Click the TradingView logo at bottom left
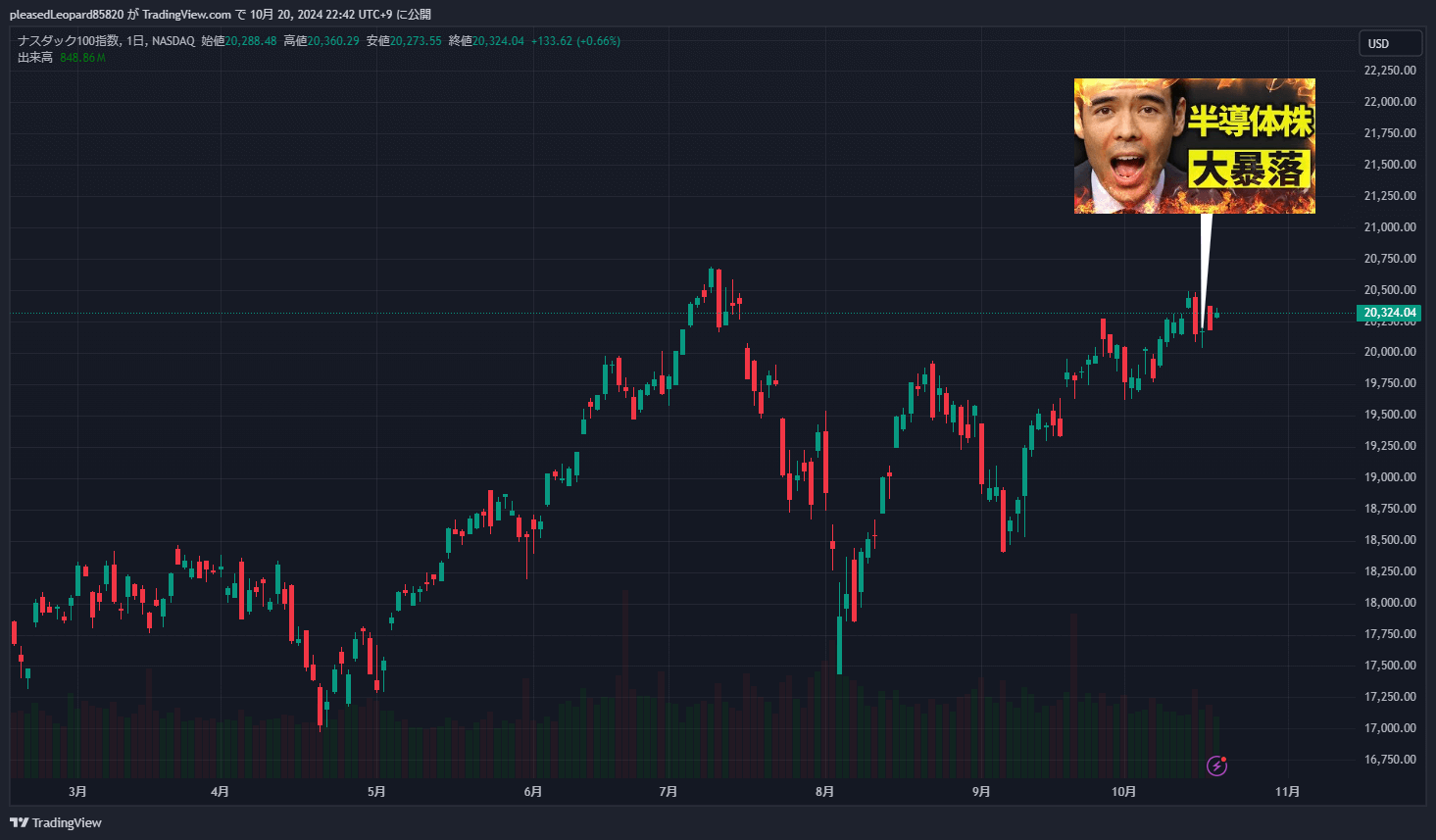 point(56,822)
